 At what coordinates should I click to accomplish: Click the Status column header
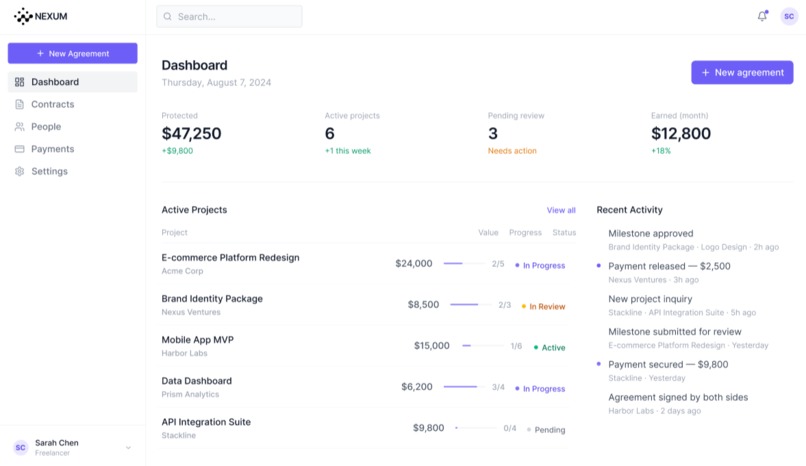pos(564,233)
